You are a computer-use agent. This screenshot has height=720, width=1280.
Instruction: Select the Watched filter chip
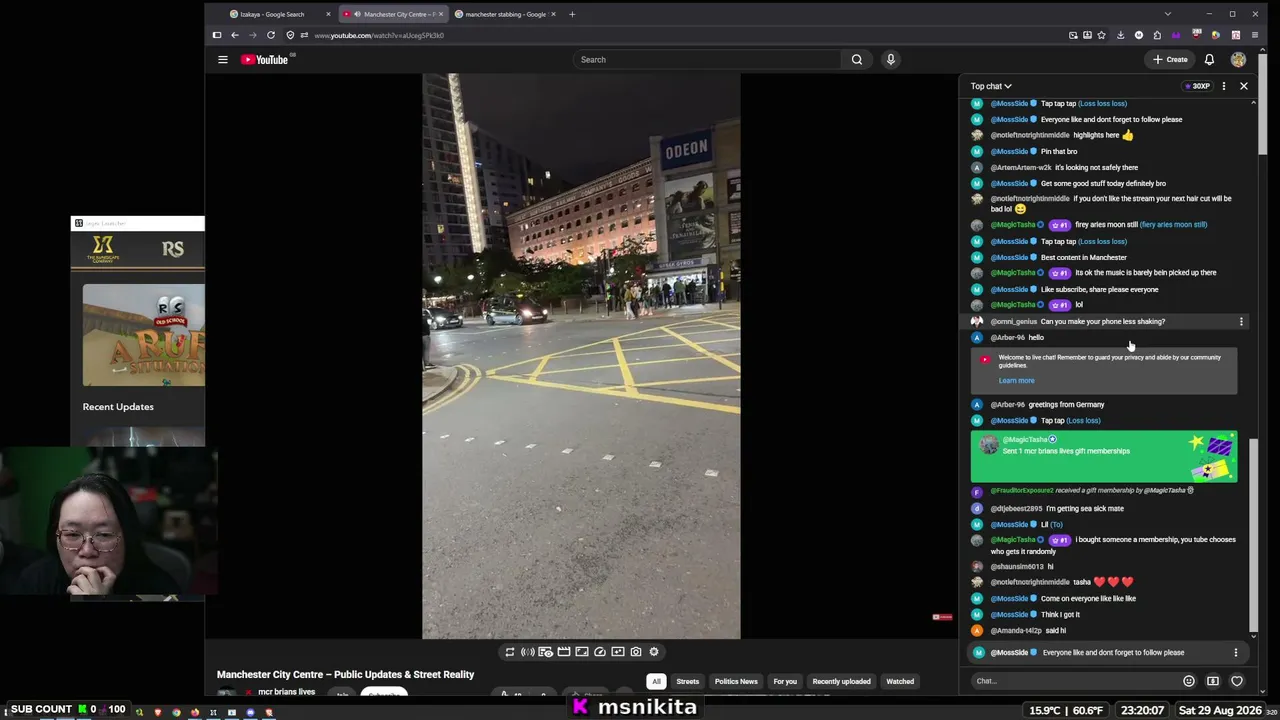pos(900,682)
